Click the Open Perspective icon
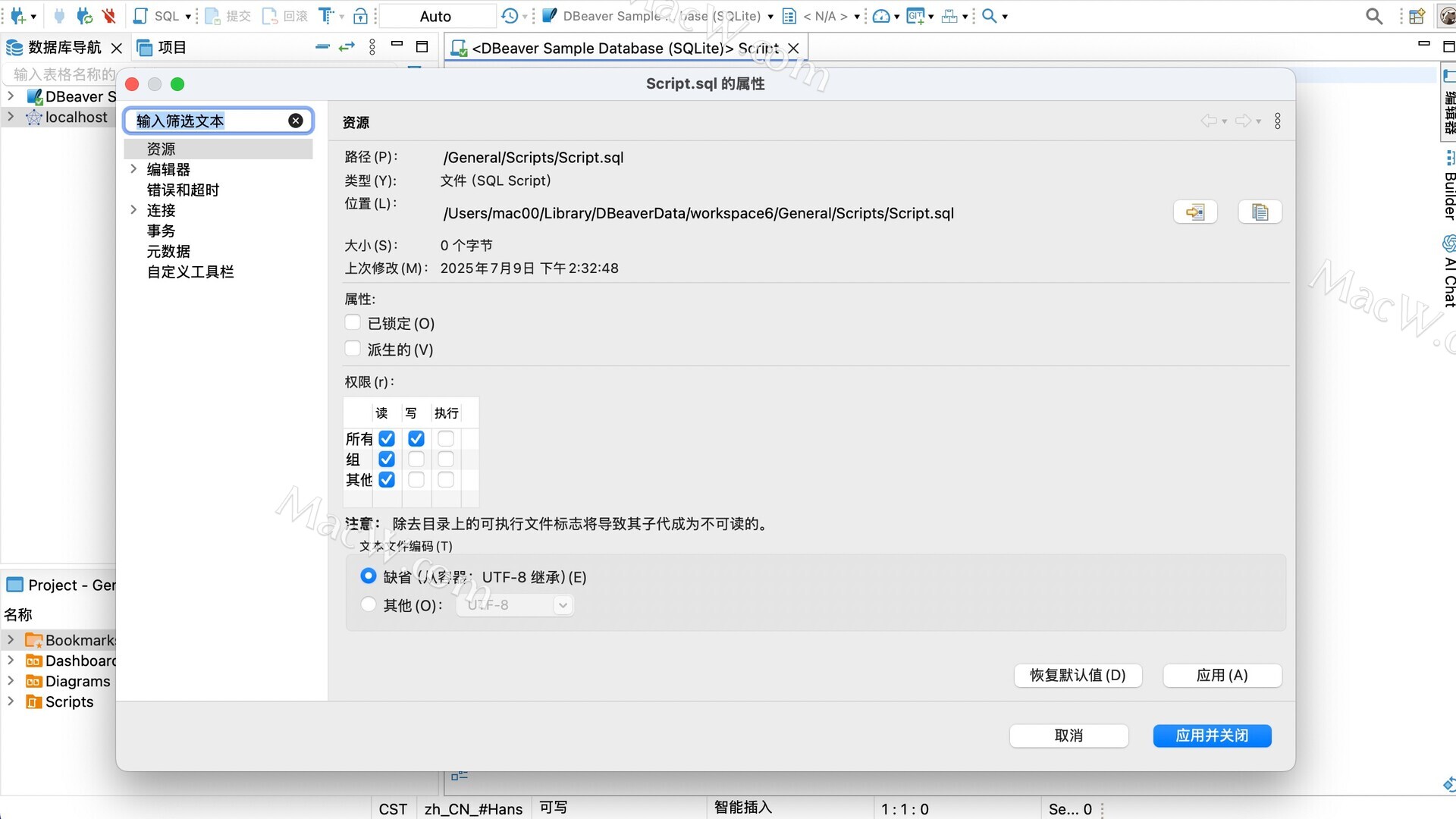The height and width of the screenshot is (819, 1456). (x=1417, y=16)
